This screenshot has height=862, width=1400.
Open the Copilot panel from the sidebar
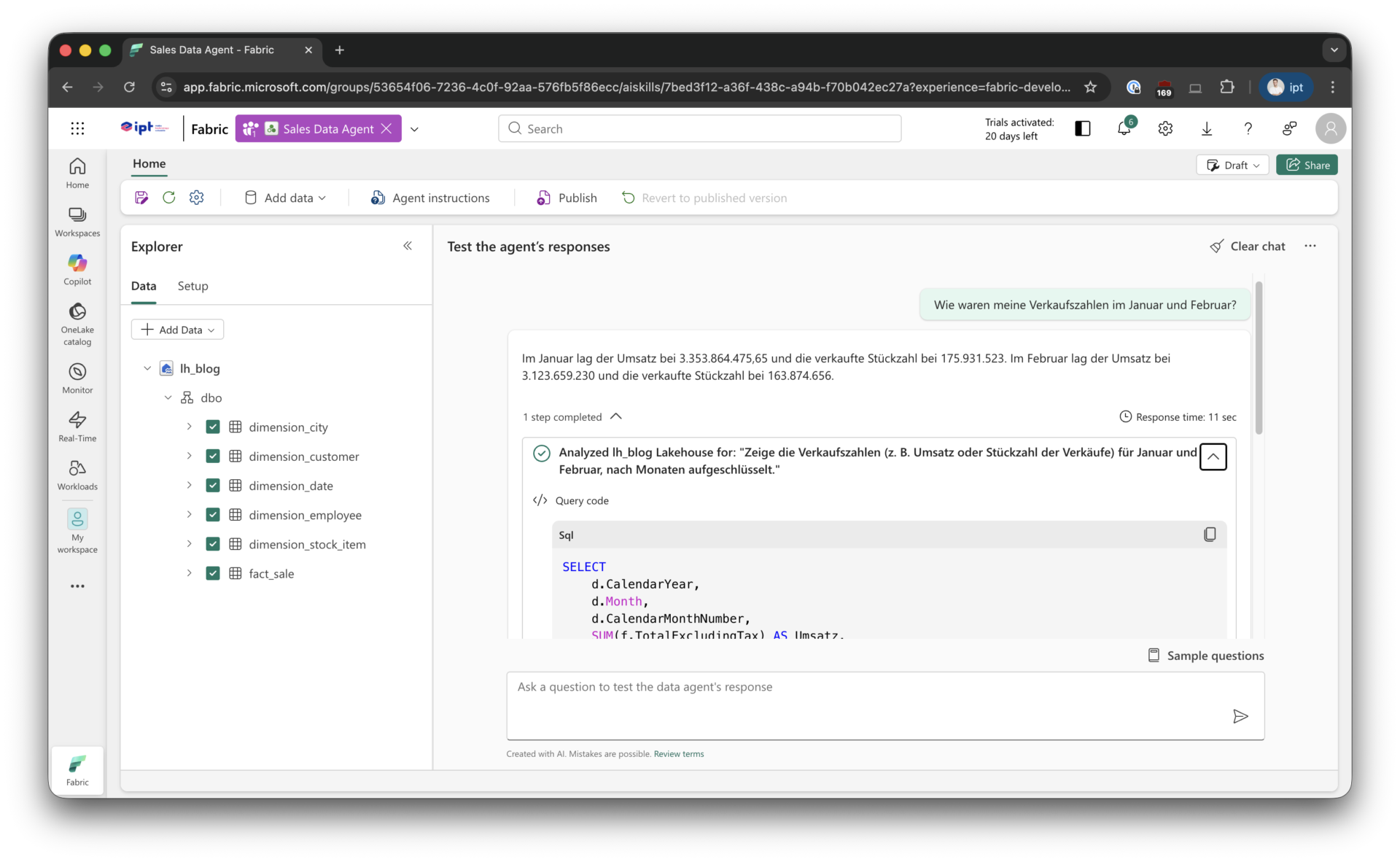coord(77,269)
